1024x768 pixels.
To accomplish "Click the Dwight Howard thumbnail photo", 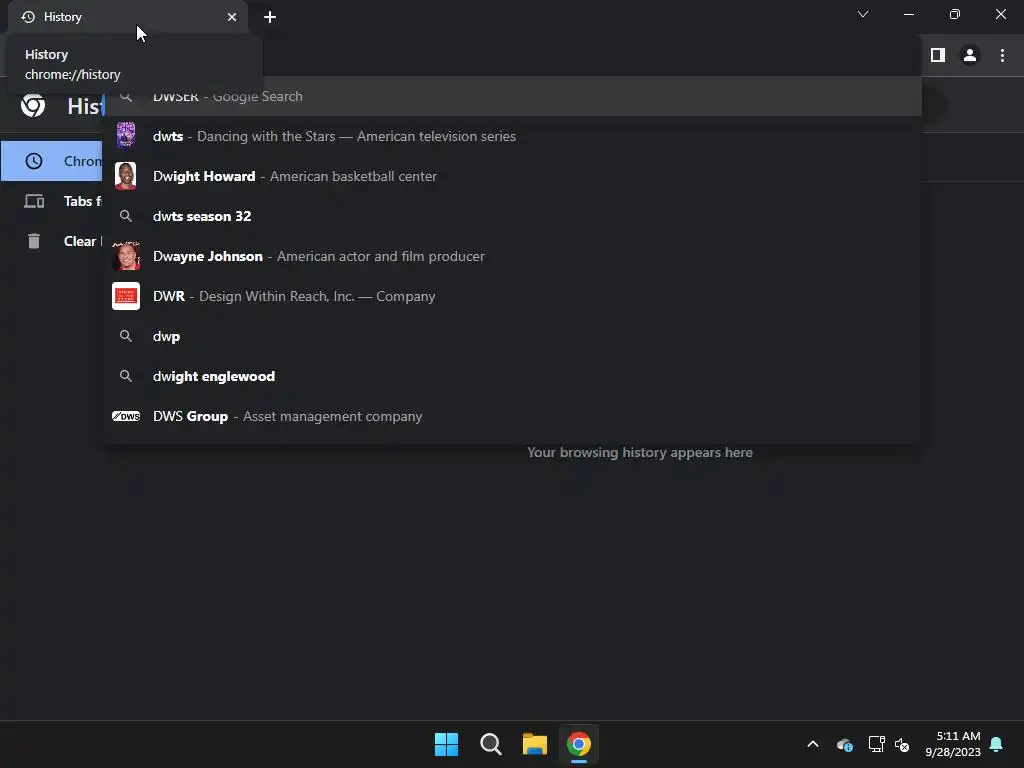I will tap(125, 176).
